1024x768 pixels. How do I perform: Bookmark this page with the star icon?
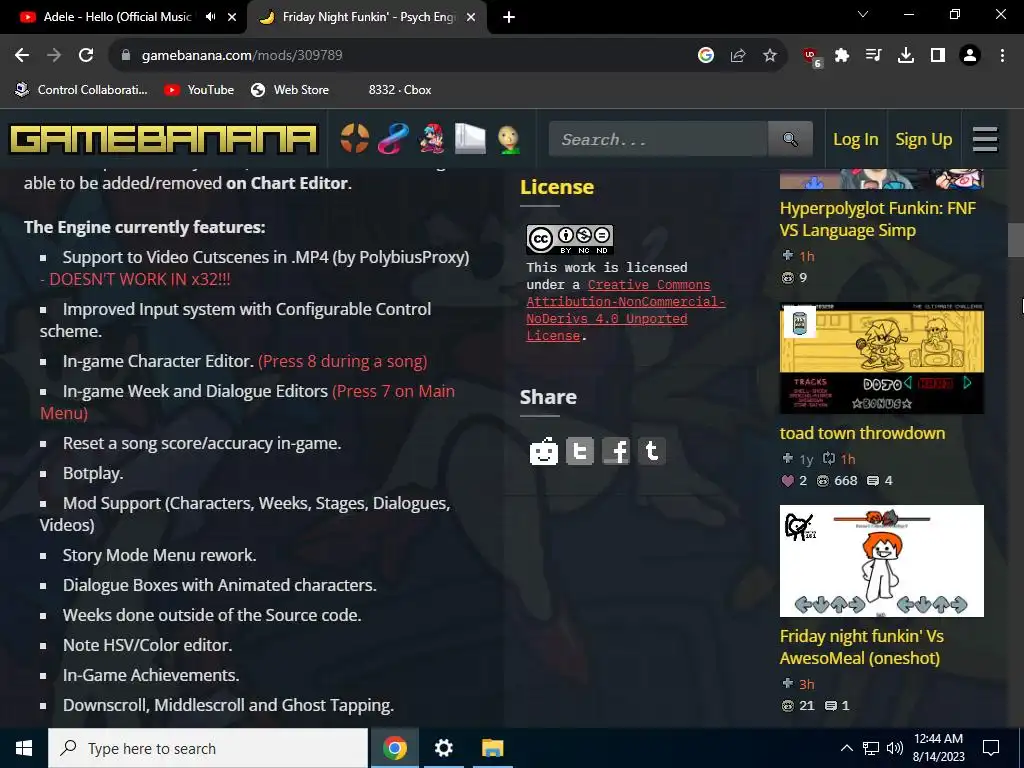click(x=770, y=56)
